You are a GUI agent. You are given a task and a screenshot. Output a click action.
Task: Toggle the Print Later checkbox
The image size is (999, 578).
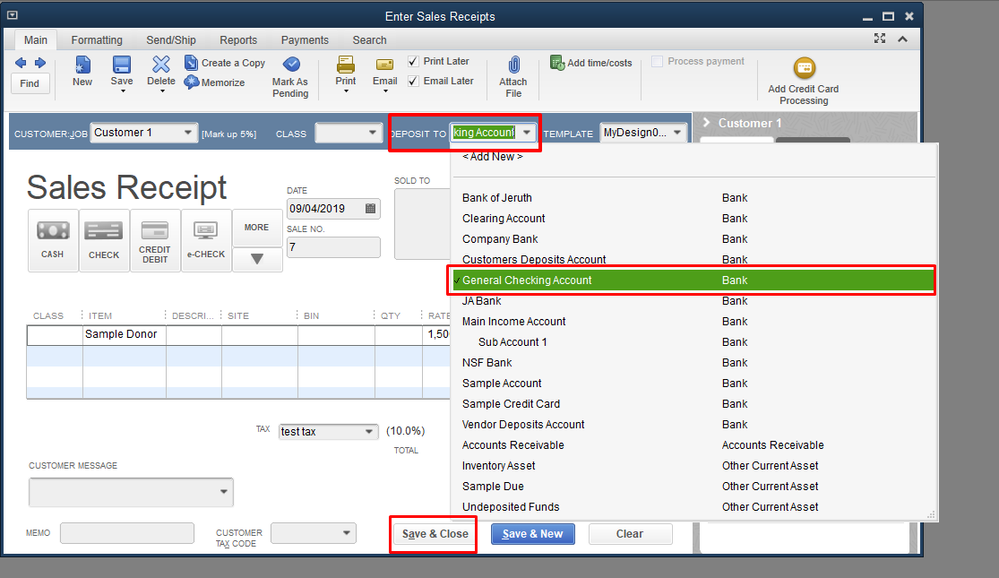tap(413, 61)
